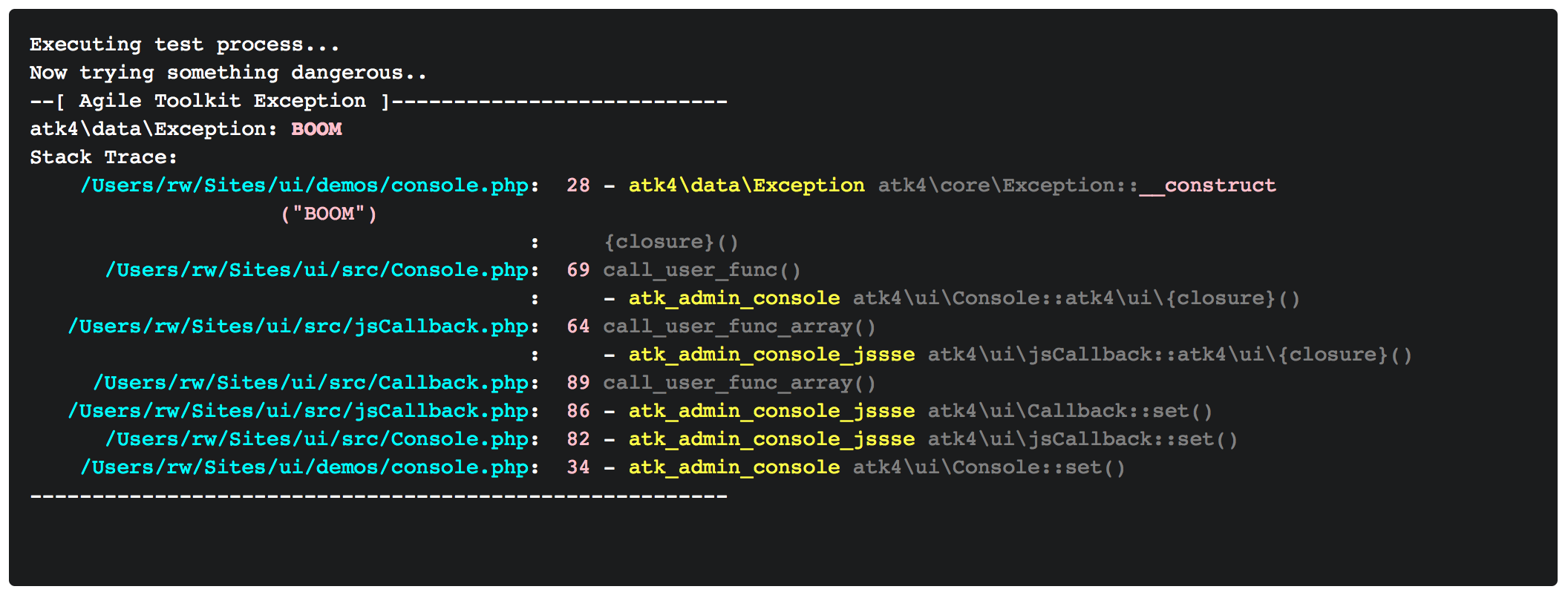This screenshot has height=595, width=1568.
Task: Open demos/console.php path at line 34
Action: (304, 467)
